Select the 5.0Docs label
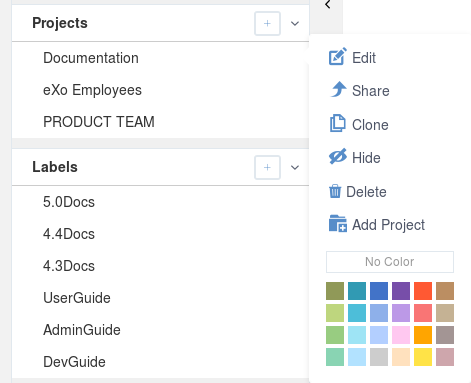 coord(69,202)
